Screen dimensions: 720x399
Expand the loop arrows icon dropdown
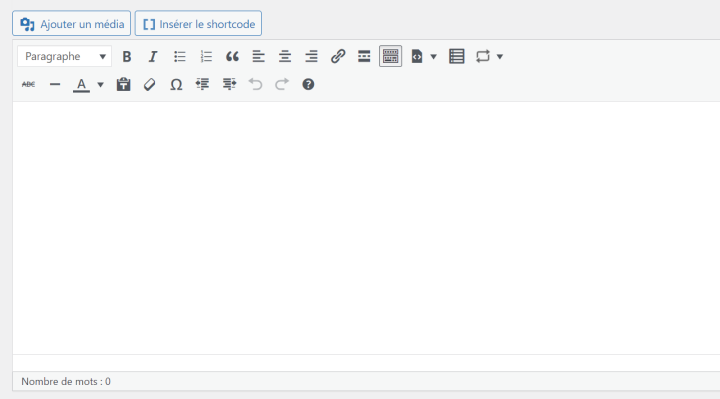click(x=500, y=56)
